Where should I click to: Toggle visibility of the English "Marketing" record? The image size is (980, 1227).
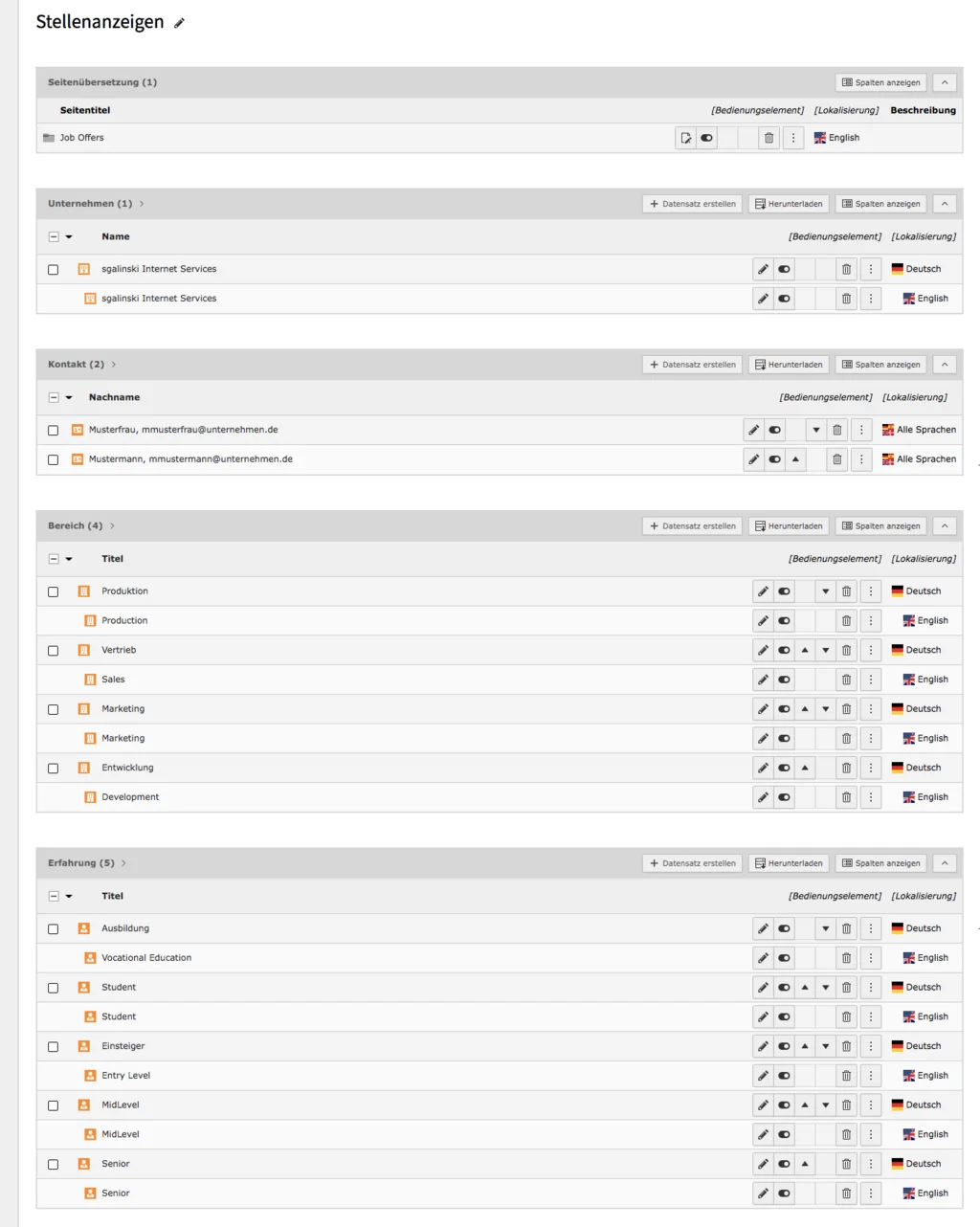pos(783,738)
